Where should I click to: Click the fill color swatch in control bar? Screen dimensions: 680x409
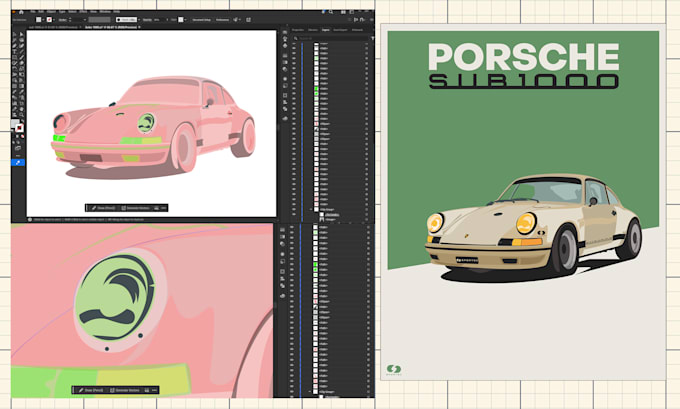click(39, 20)
